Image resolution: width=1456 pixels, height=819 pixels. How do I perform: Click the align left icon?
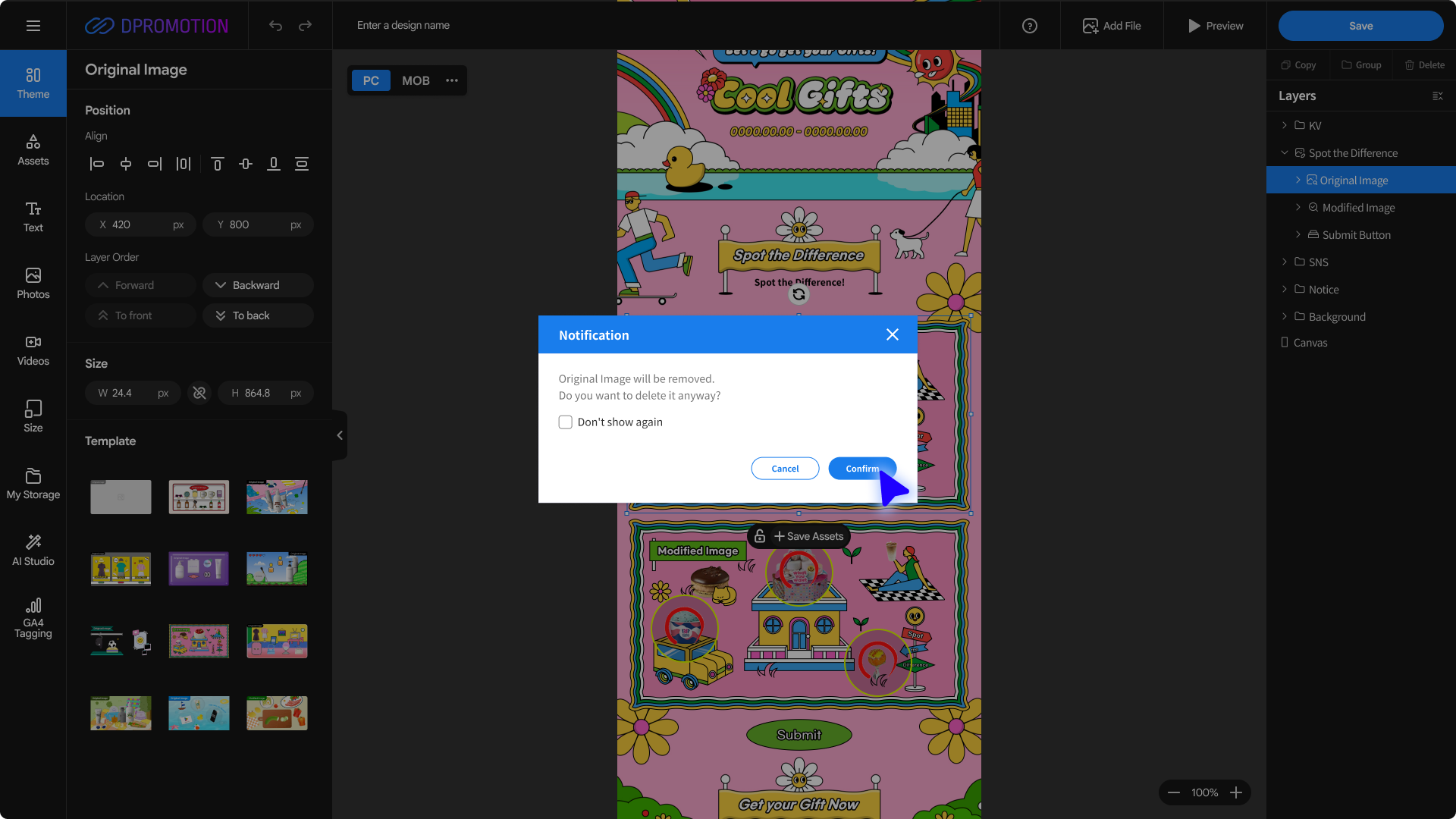(x=97, y=164)
